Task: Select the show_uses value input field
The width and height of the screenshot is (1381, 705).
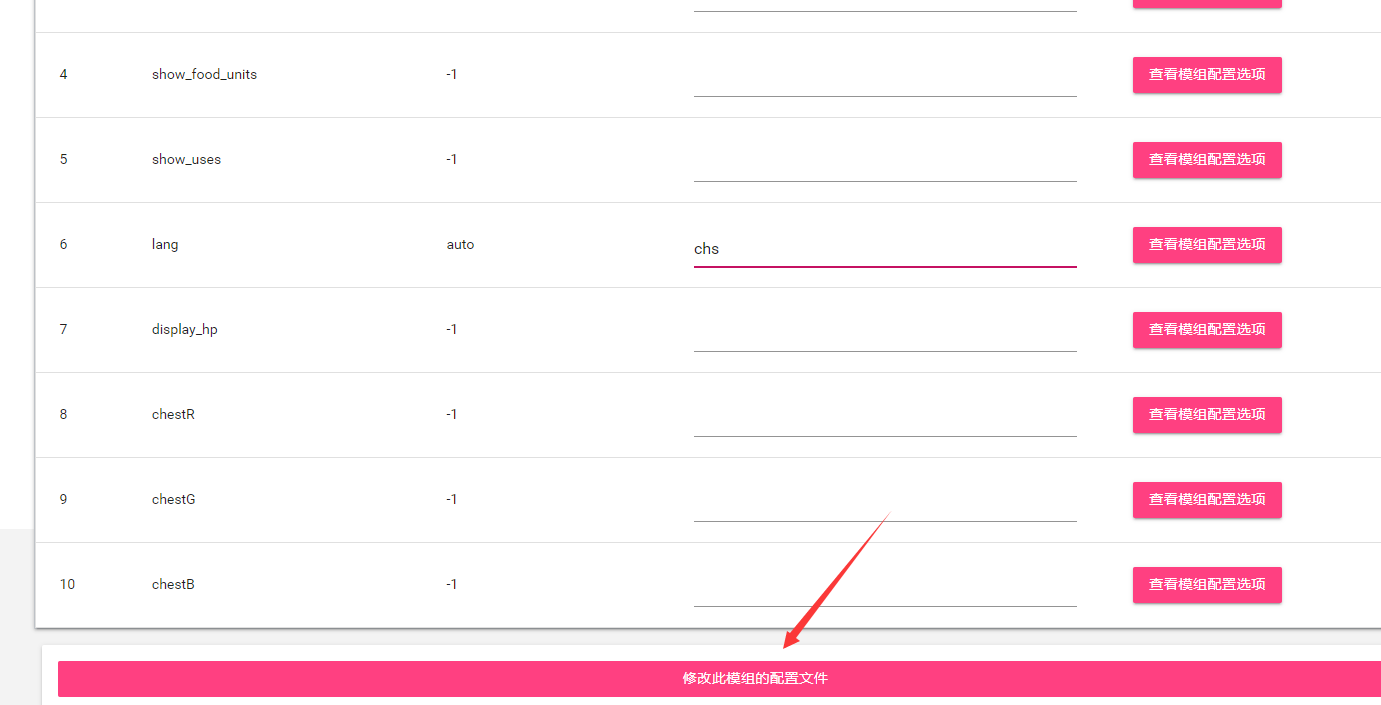Action: (885, 164)
